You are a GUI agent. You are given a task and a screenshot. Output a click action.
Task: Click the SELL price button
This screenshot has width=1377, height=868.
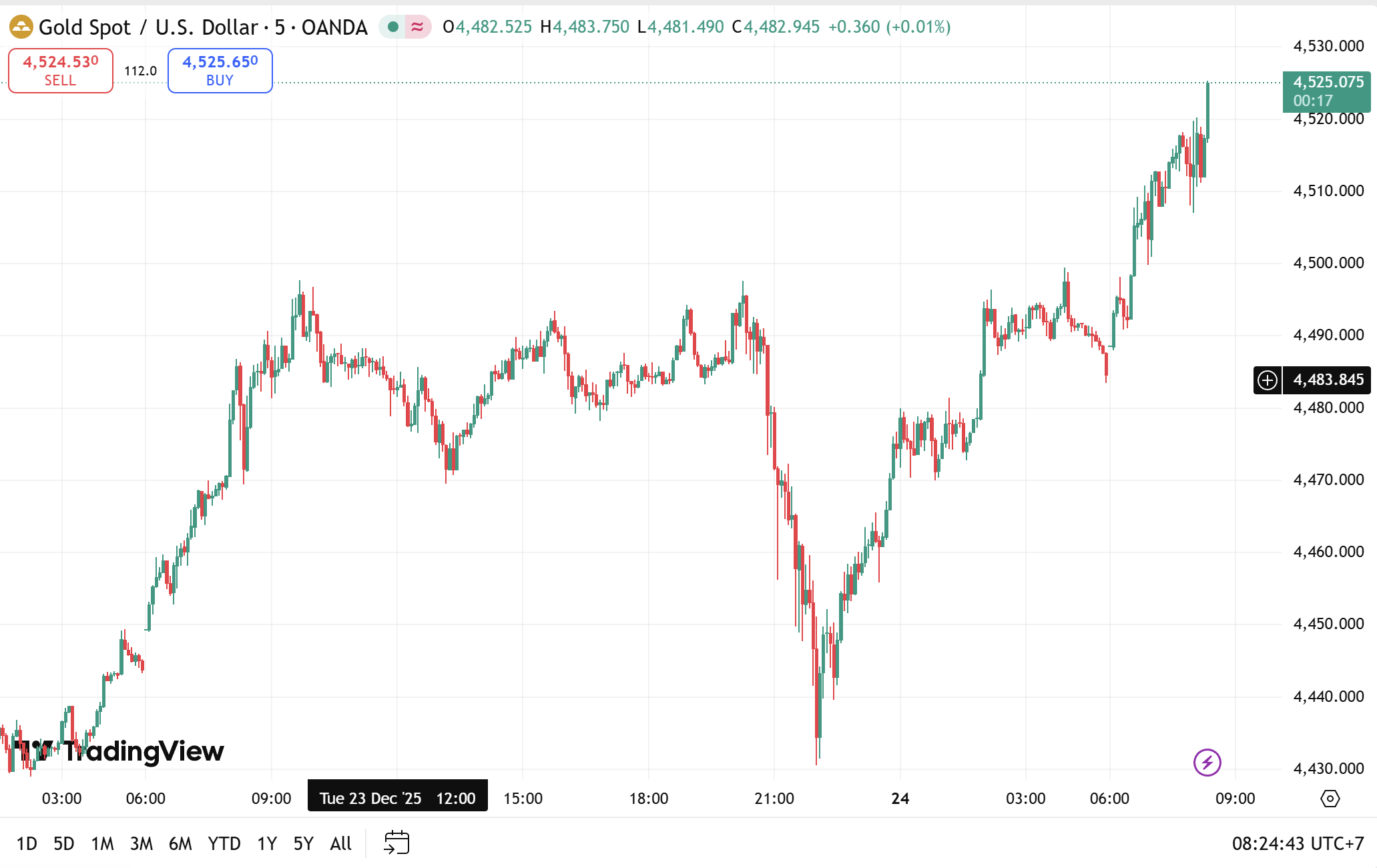pos(61,71)
